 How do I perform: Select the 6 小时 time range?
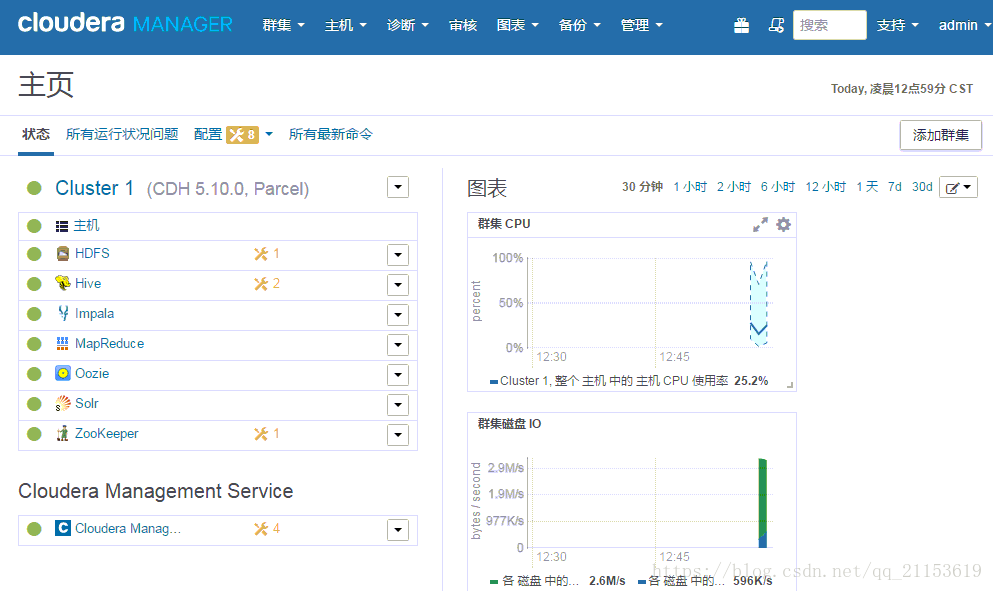click(x=778, y=187)
